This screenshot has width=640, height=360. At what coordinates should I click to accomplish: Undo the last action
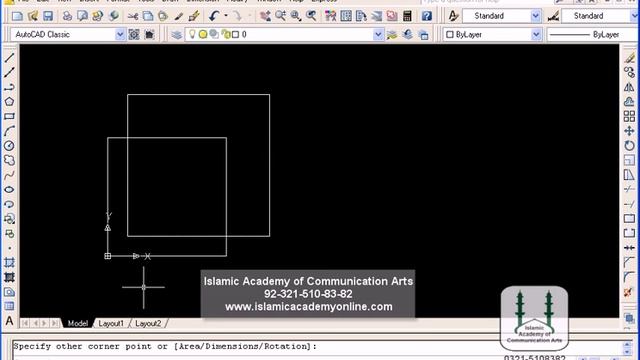(214, 16)
